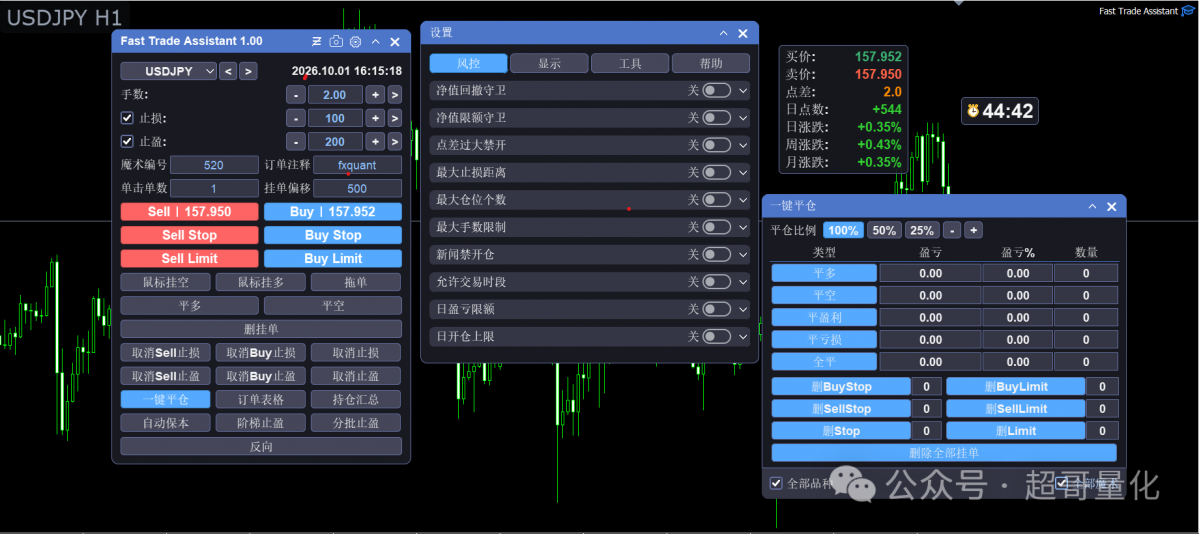Open 止损 presets arrow next to 100
1199x534 pixels.
point(395,118)
